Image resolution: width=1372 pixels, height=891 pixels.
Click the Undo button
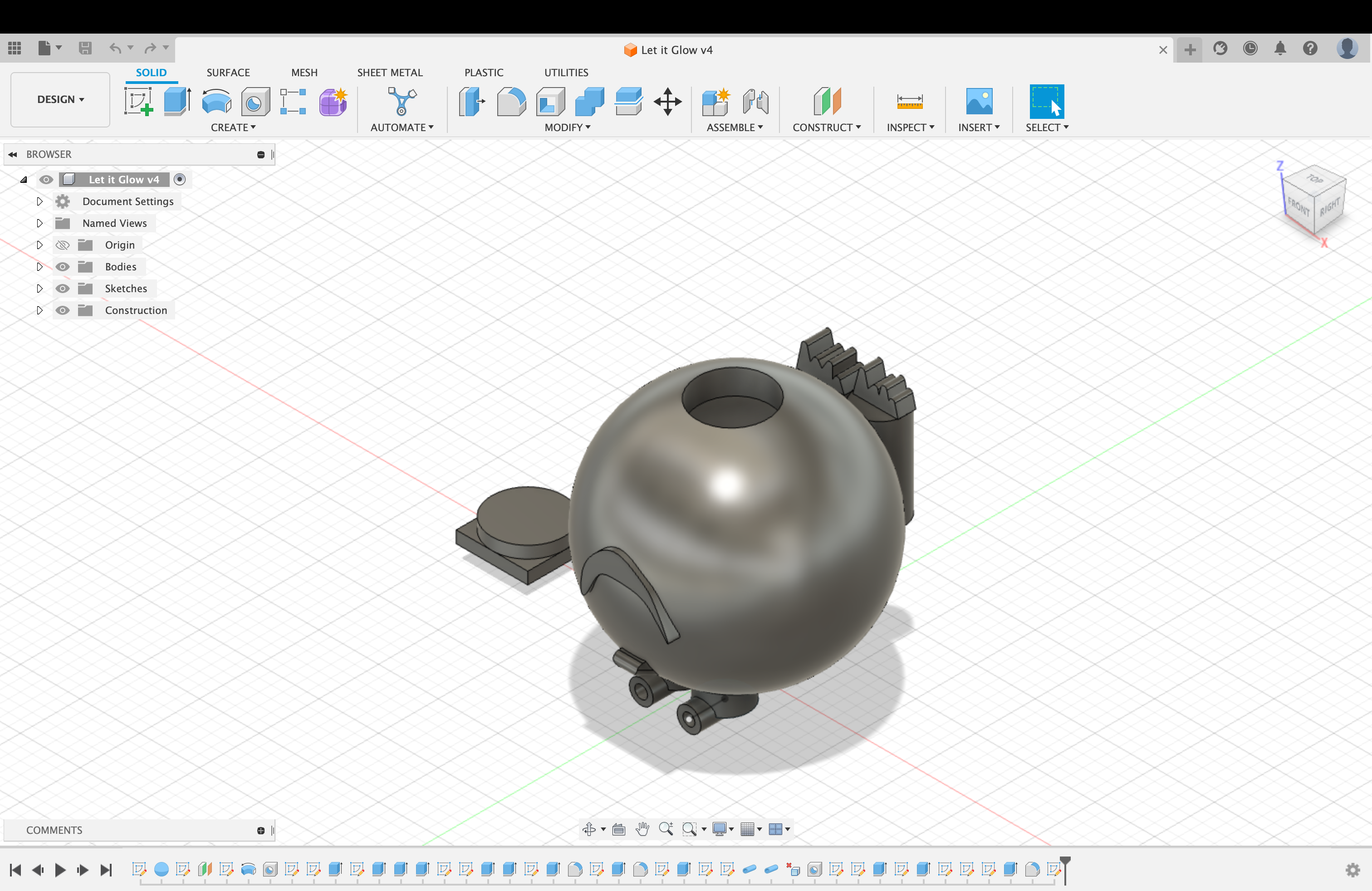tap(115, 49)
